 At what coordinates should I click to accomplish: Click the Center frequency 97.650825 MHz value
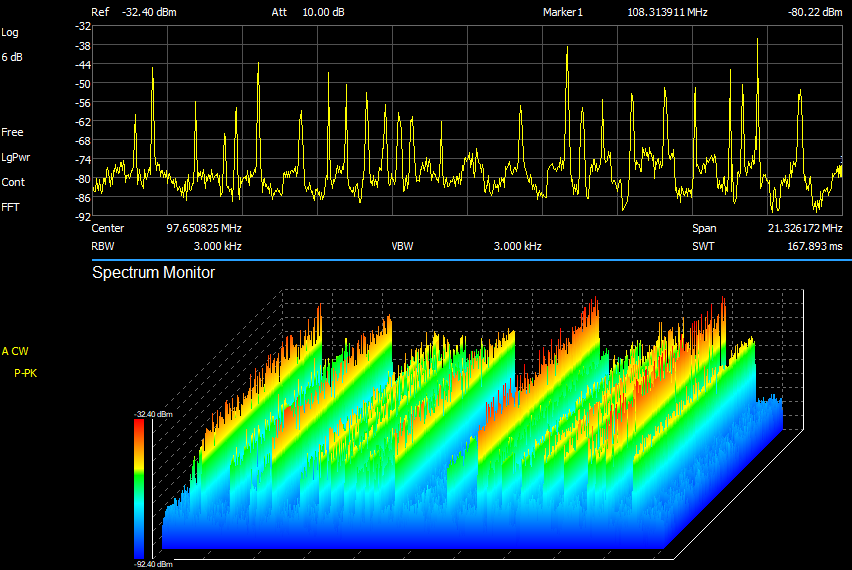pos(204,228)
